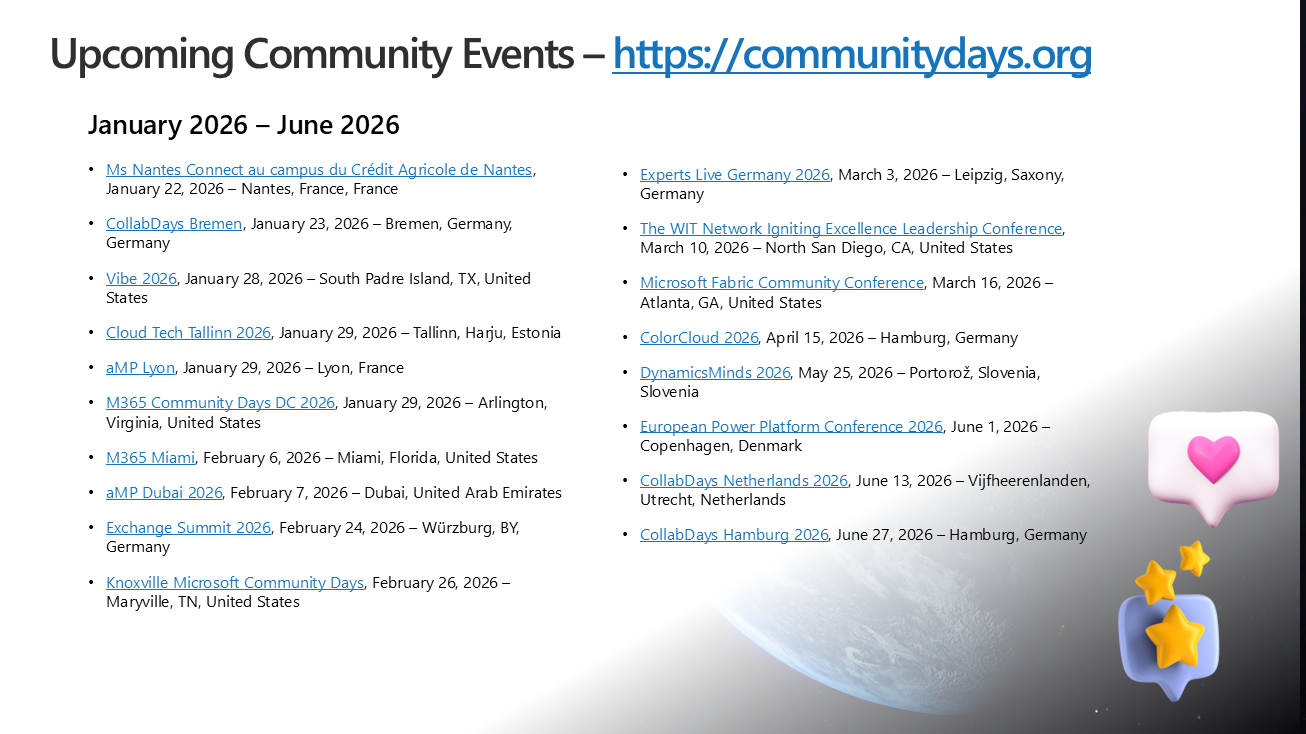Open Ms Nantes Connect event link
The width and height of the screenshot is (1306, 734).
tap(319, 170)
